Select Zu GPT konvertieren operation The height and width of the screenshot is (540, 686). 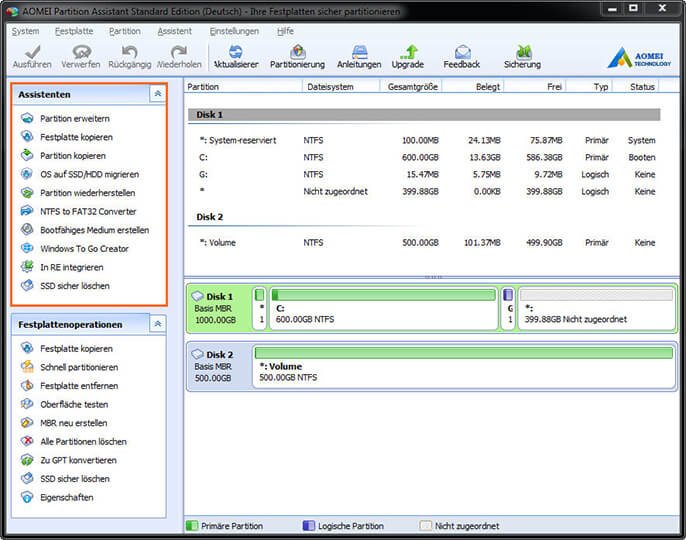click(x=78, y=460)
